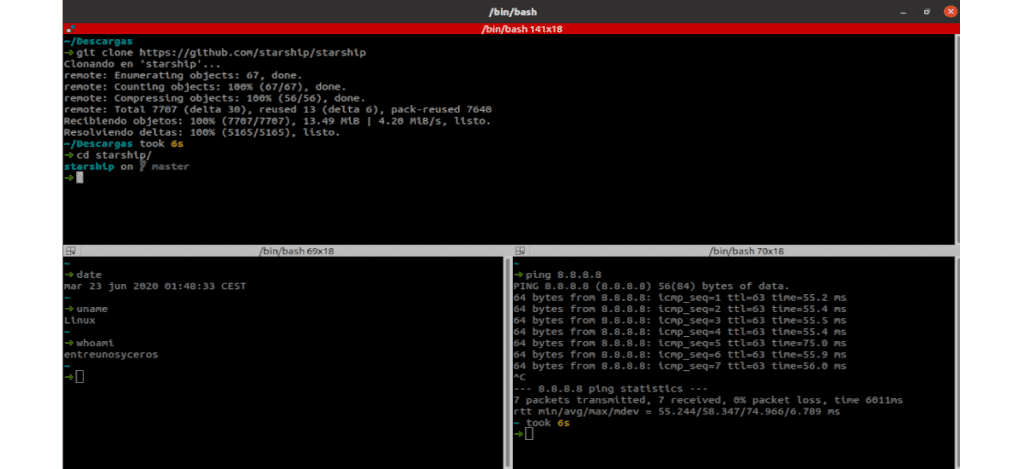Focus the prompt cursor in the ping terminal
Image resolution: width=1024 pixels, height=469 pixels.
[530, 434]
